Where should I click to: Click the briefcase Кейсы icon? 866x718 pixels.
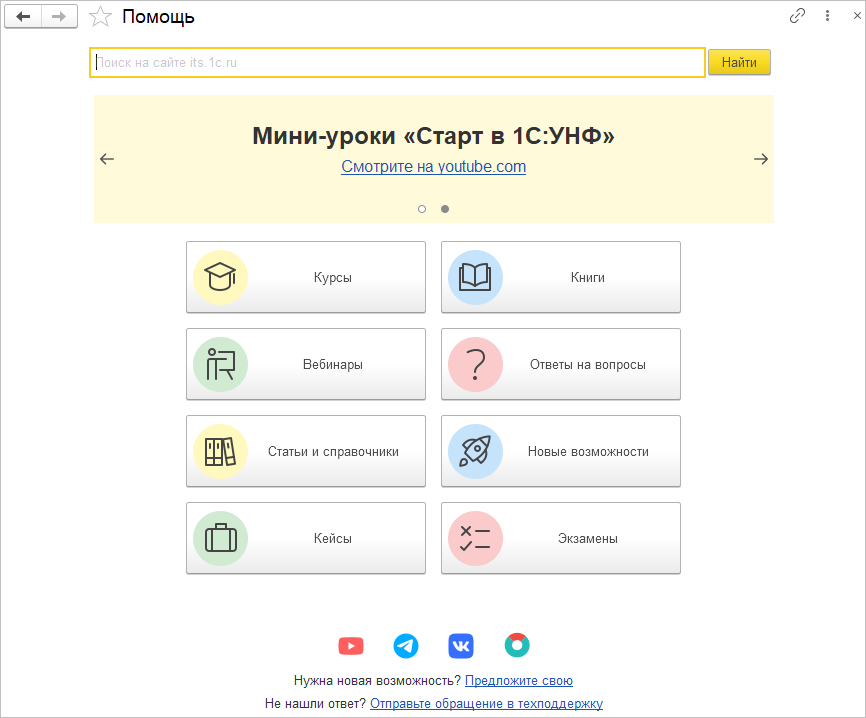click(220, 538)
